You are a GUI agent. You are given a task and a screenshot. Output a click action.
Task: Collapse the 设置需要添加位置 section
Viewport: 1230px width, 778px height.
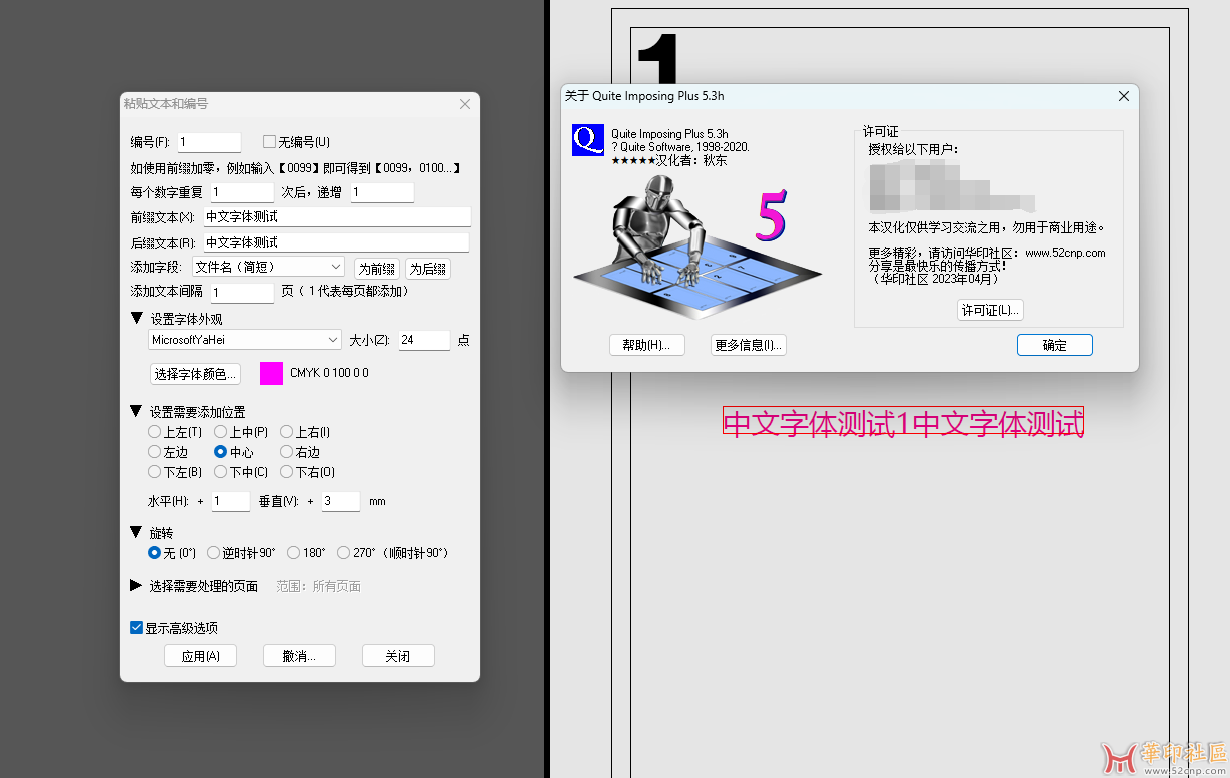tap(137, 411)
